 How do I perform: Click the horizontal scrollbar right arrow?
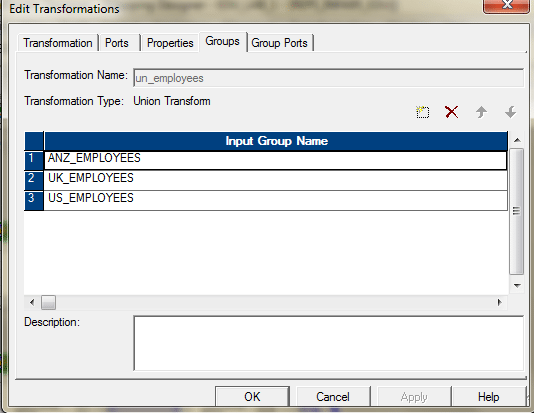[x=500, y=302]
